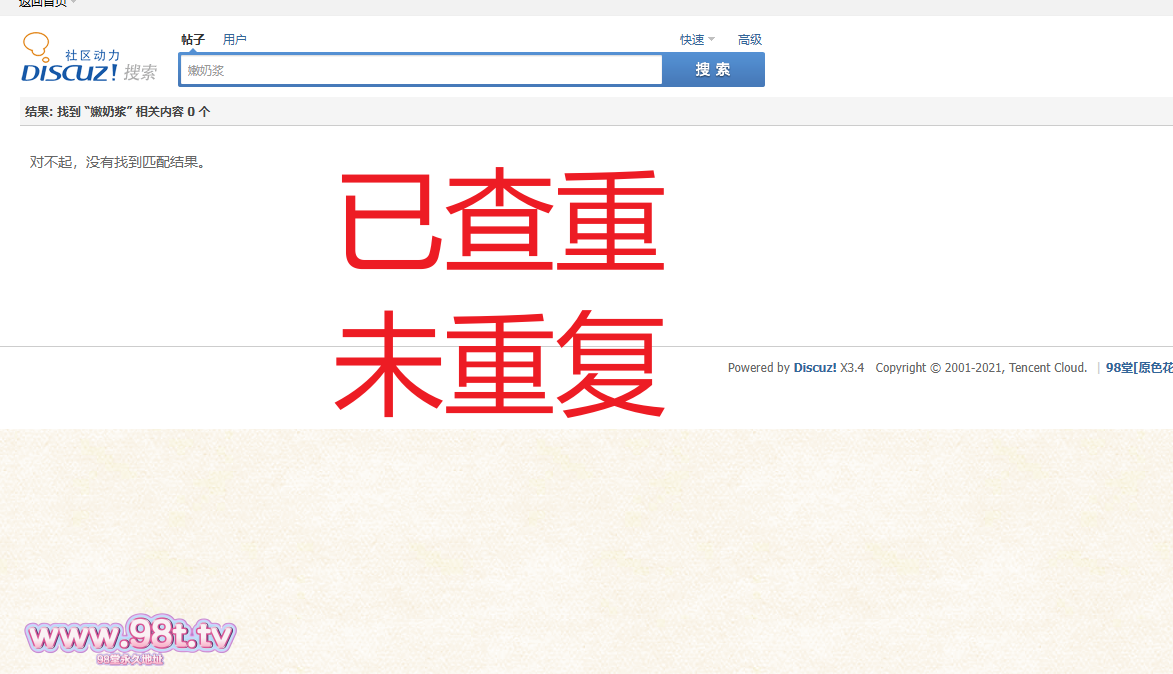Open the Discuz! link in footer

(815, 368)
